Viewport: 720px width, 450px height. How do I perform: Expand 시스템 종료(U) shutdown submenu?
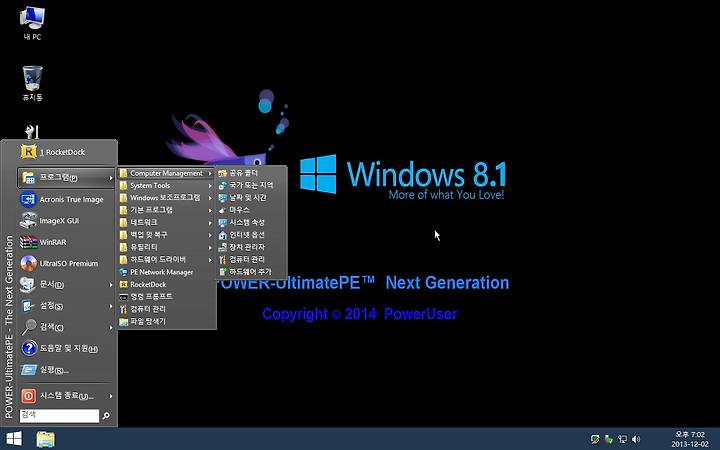[67, 396]
